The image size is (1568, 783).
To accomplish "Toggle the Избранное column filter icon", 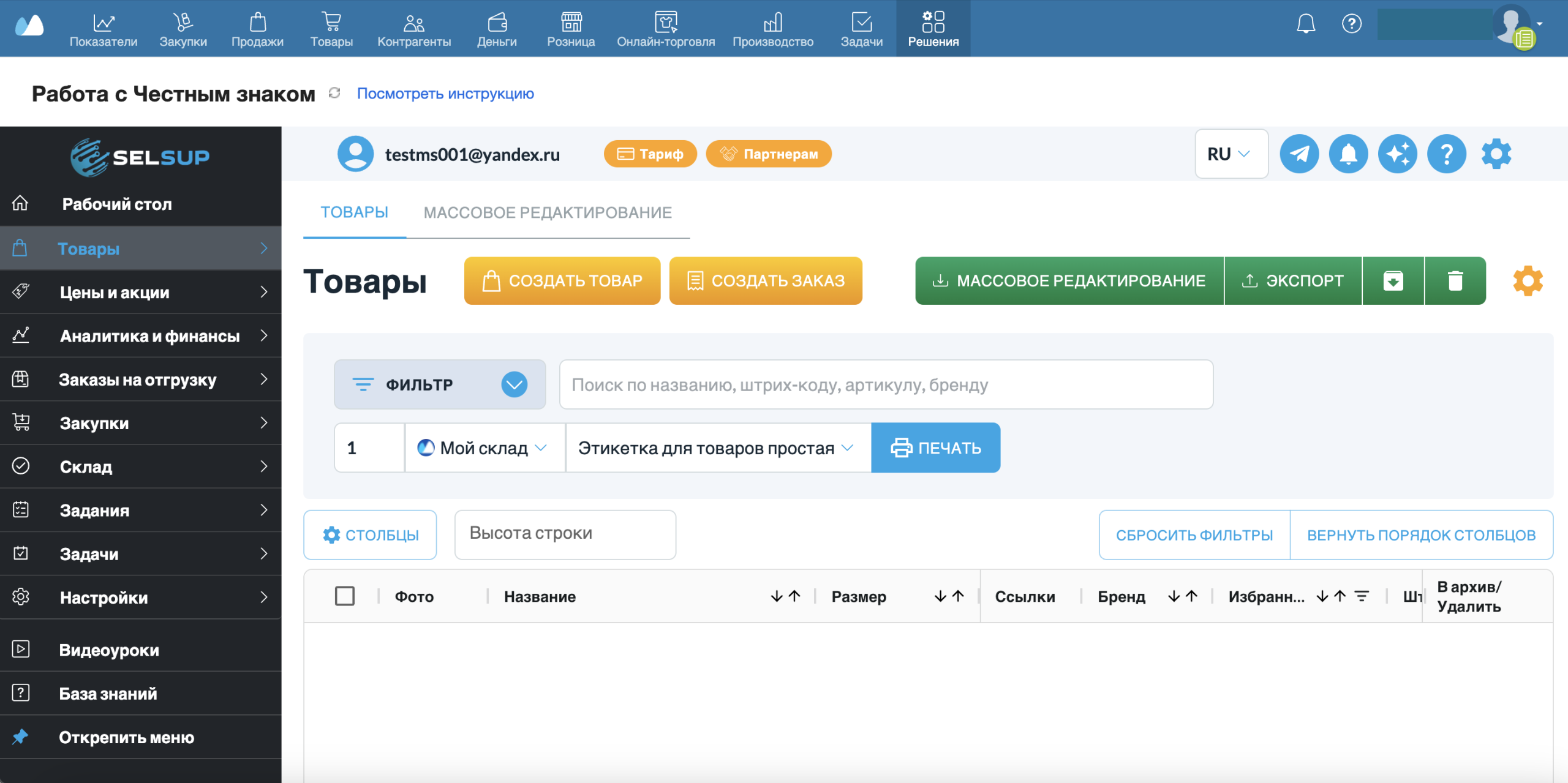I will 1362,596.
